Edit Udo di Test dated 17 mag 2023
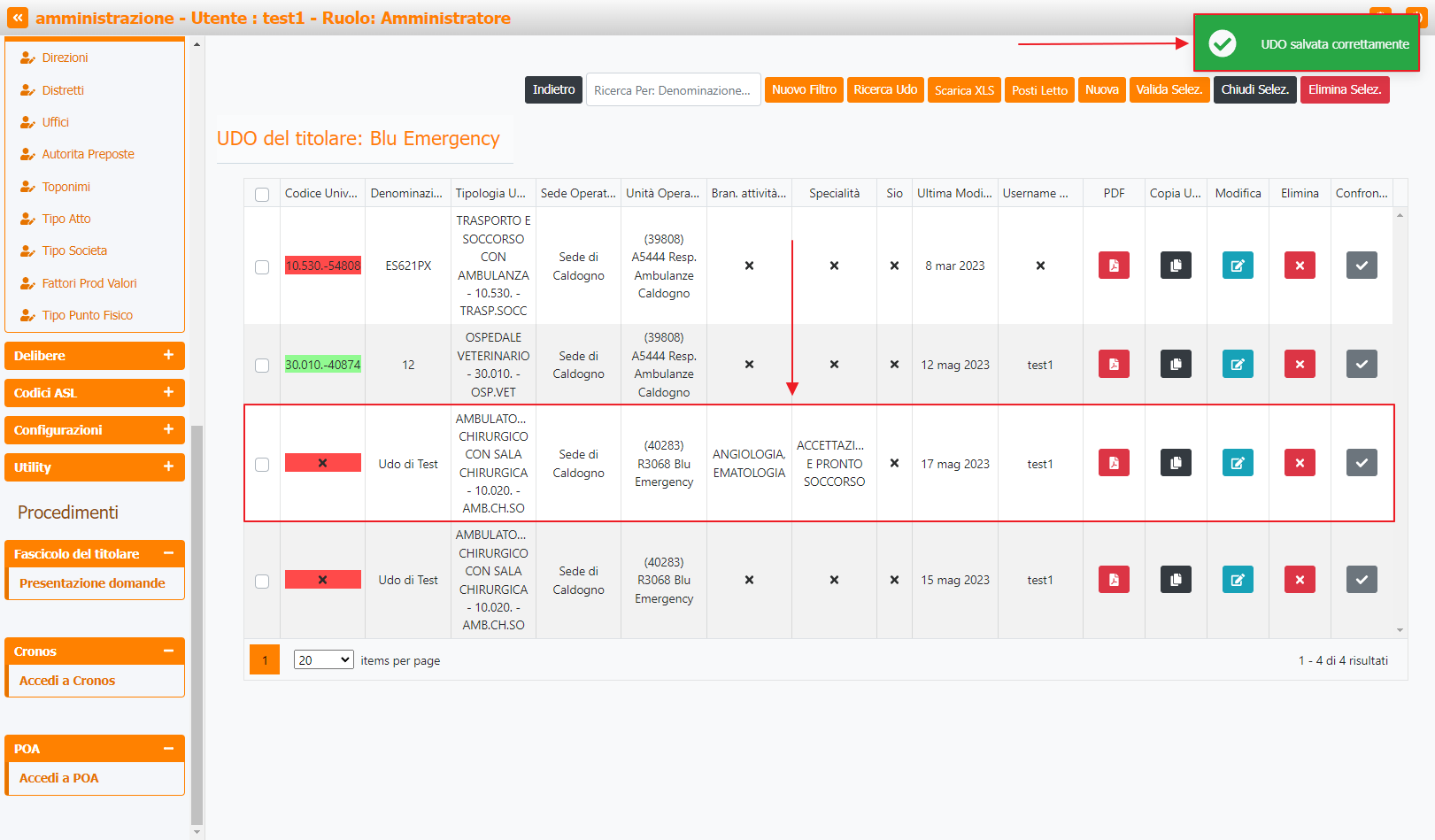Screen dimensions: 1435x840 1238,463
